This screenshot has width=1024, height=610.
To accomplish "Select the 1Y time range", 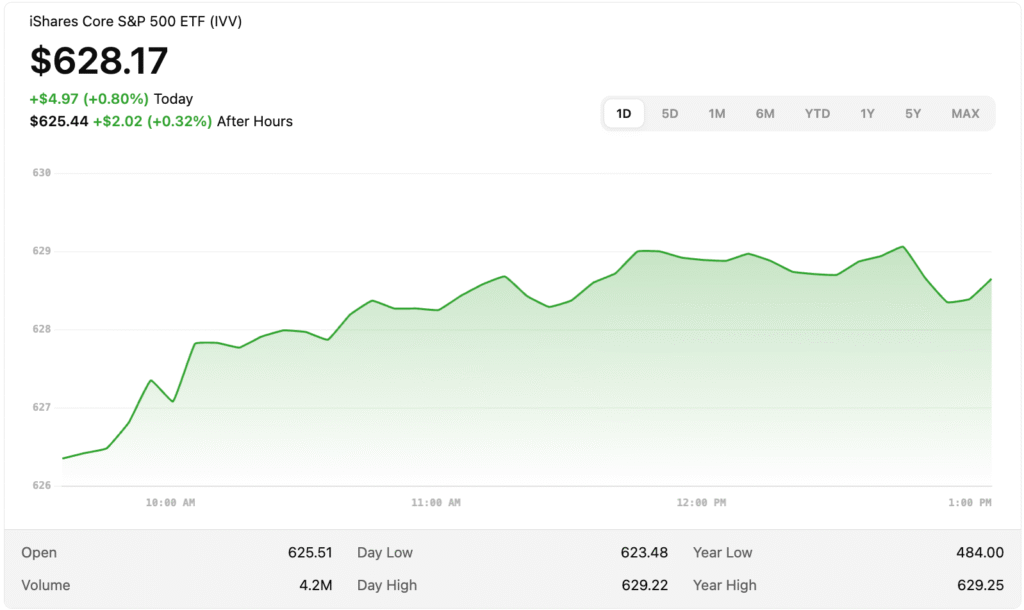I will click(867, 114).
